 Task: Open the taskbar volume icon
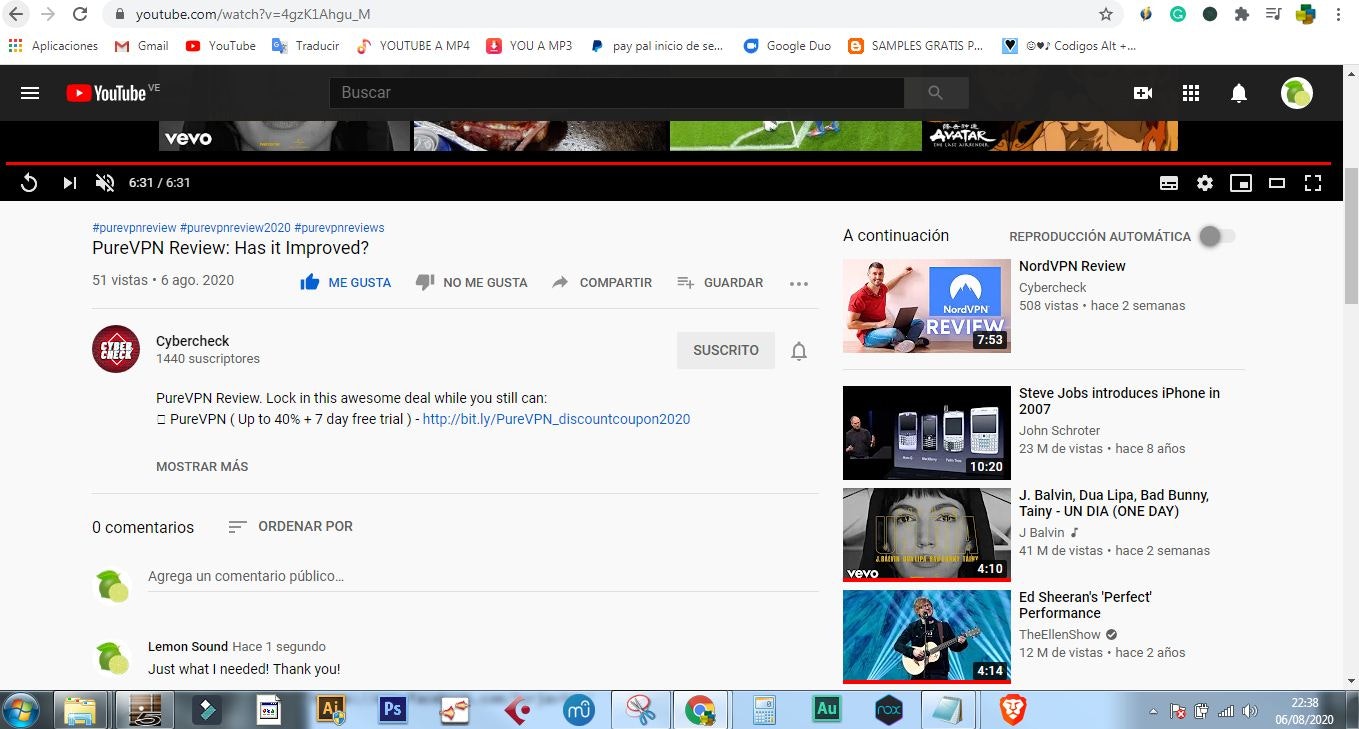(1250, 712)
